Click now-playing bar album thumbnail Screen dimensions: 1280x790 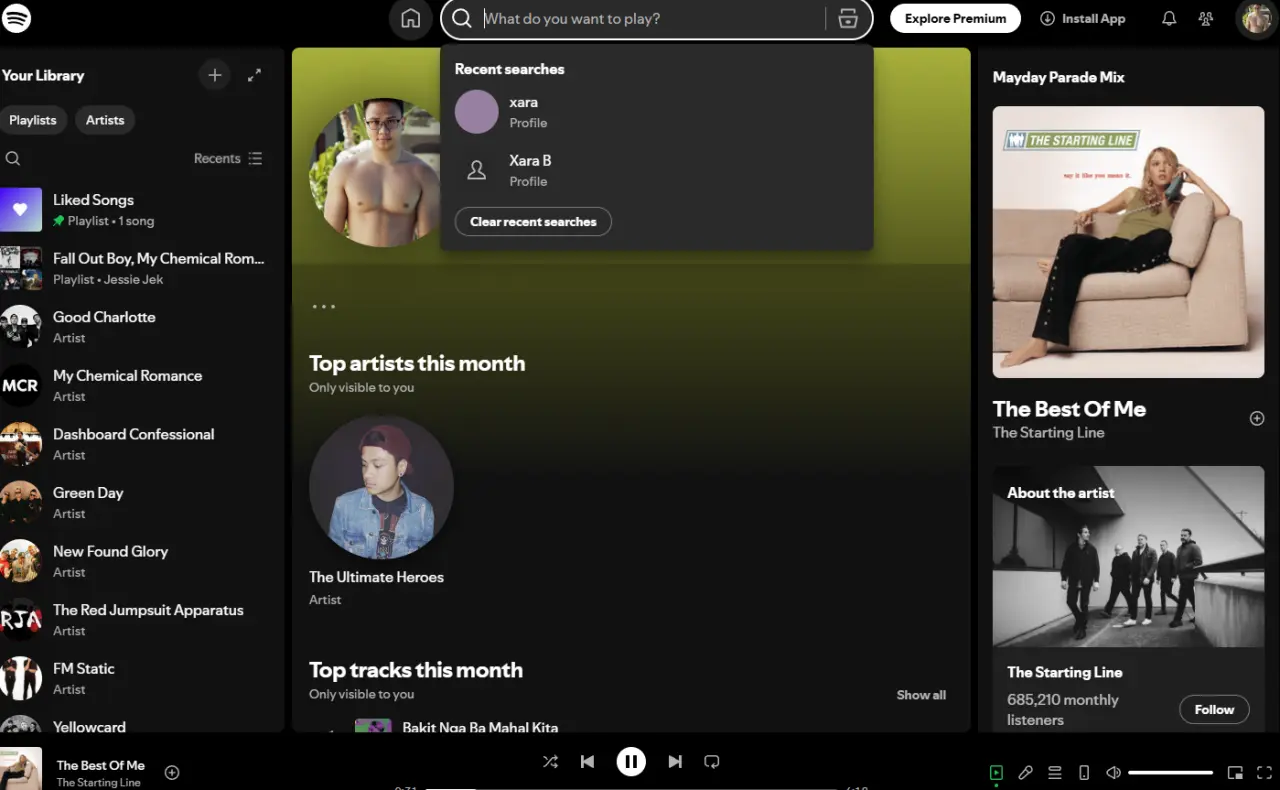pos(21,768)
